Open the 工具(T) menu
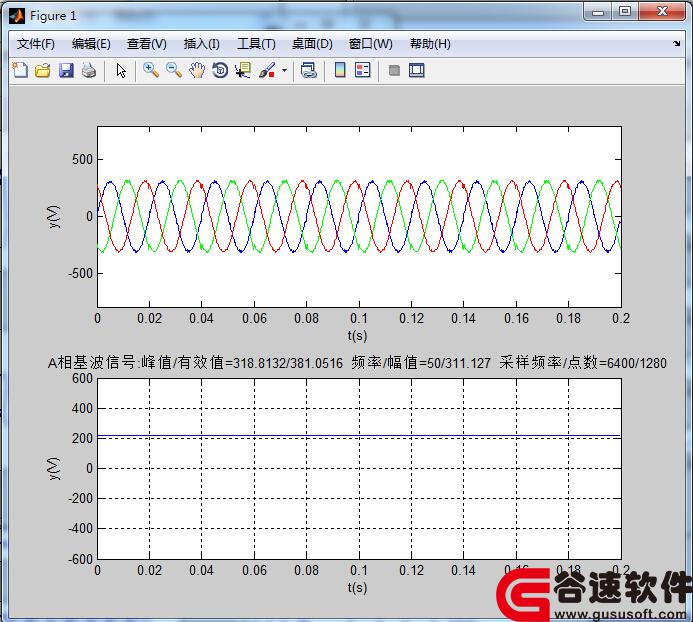The height and width of the screenshot is (622, 693). pos(256,44)
